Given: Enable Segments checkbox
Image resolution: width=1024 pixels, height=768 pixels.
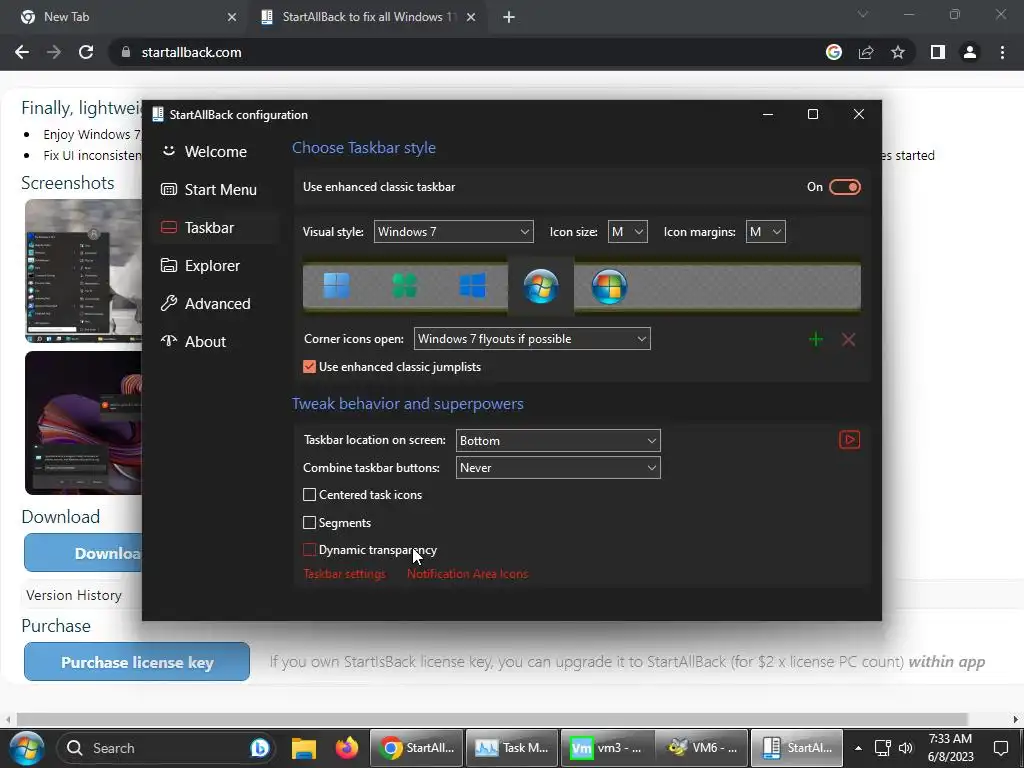Looking at the screenshot, I should point(310,522).
